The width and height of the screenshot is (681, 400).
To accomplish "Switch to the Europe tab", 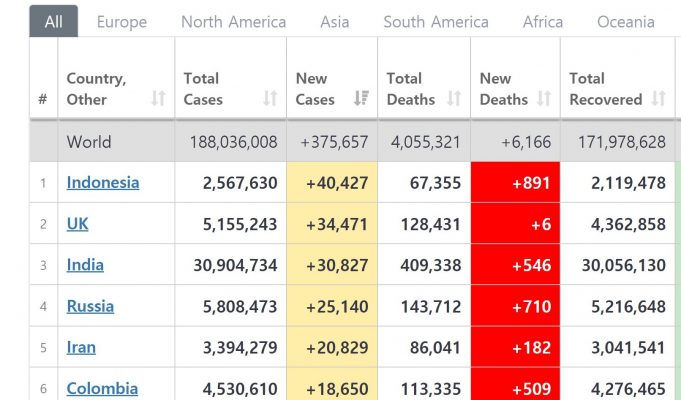I will (121, 21).
